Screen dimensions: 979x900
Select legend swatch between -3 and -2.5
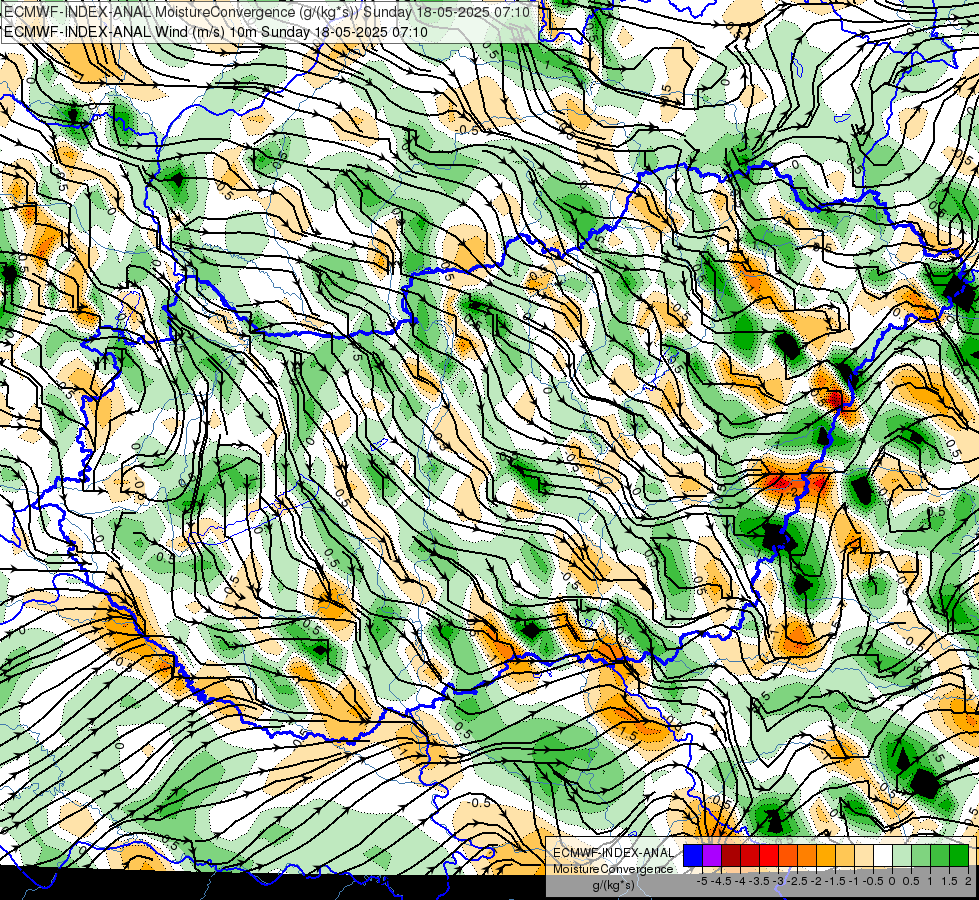788,856
